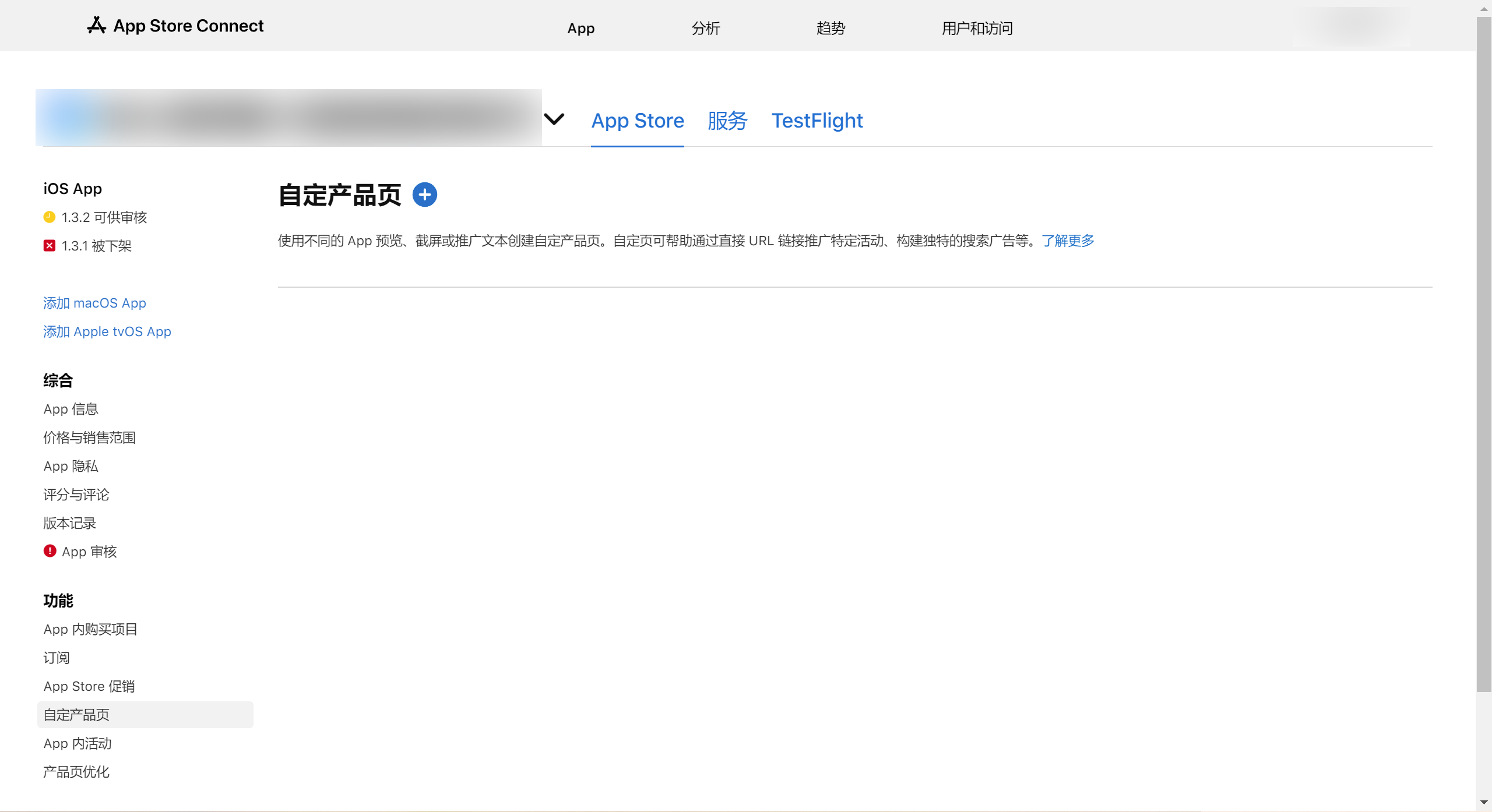The width and height of the screenshot is (1492, 812).
Task: Open the App menu in top navigation
Action: (x=581, y=28)
